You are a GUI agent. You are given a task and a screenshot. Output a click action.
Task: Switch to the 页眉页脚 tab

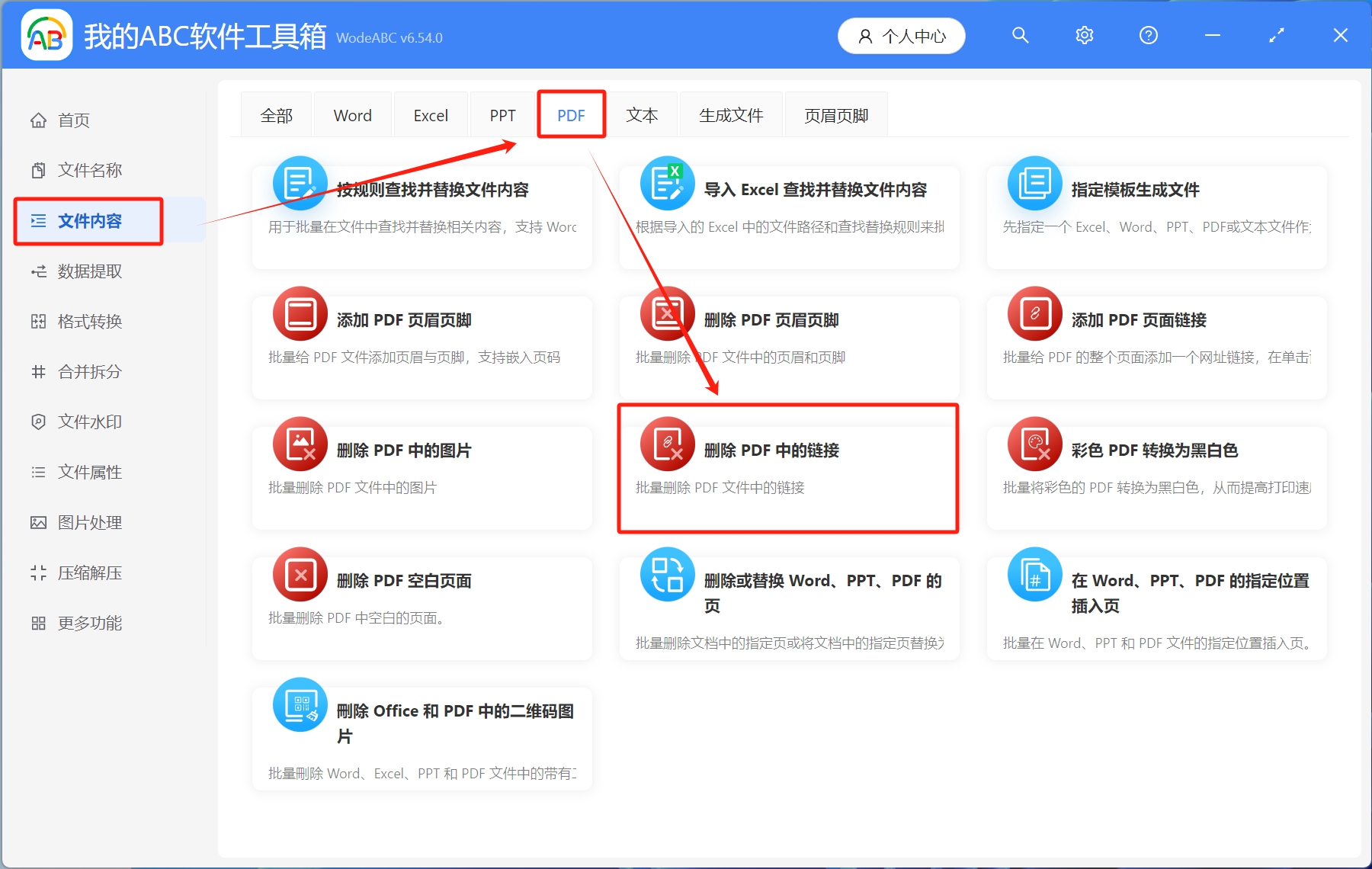(835, 114)
